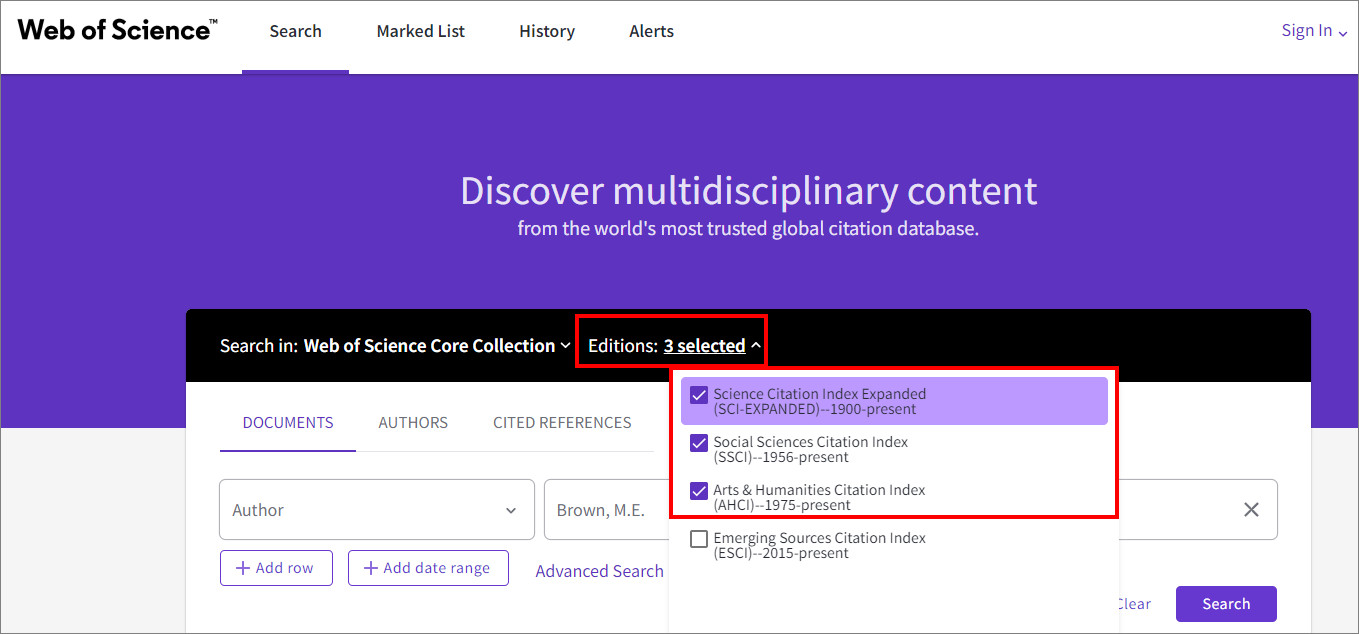Click the Clear link

1133,604
